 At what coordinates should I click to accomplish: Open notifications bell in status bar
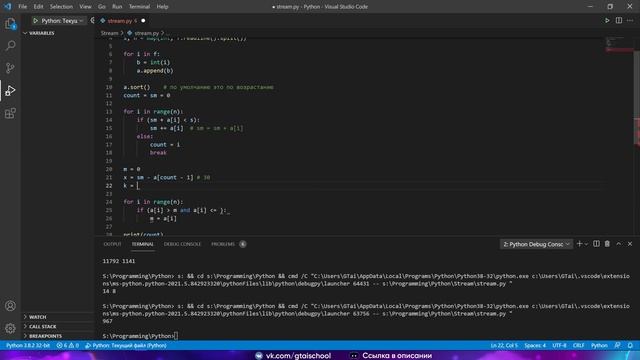(630, 345)
